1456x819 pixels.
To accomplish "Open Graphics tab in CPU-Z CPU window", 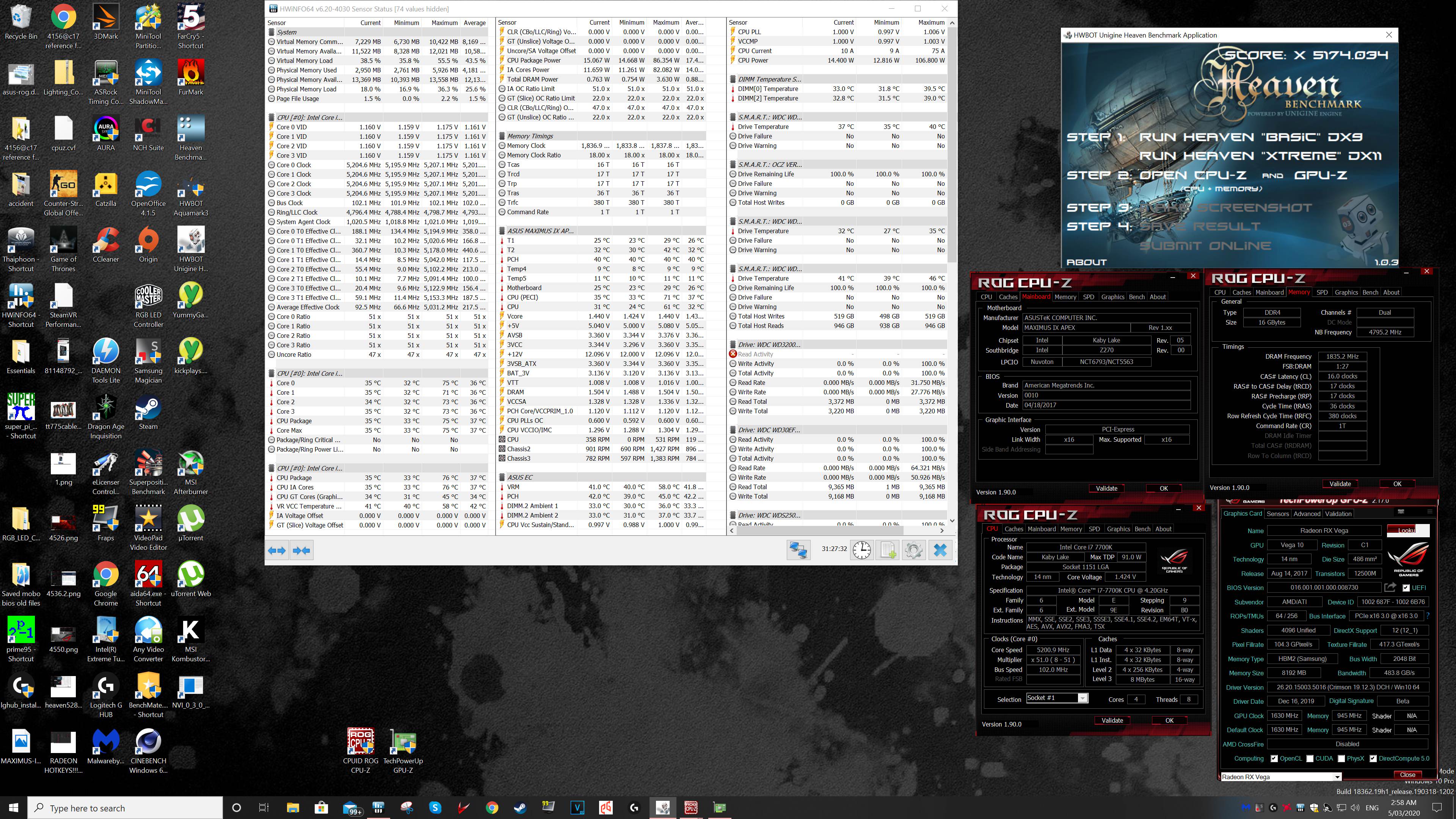I will pos(1118,529).
